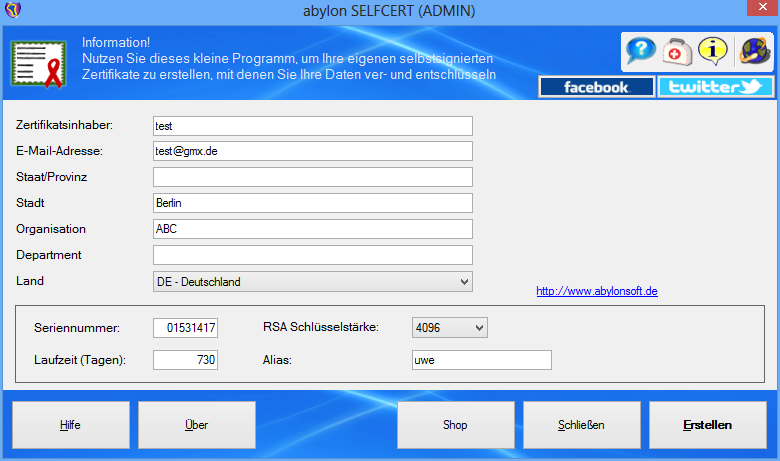Click the "Alias:" label
Screen dimensions: 780x461
[x=277, y=360]
